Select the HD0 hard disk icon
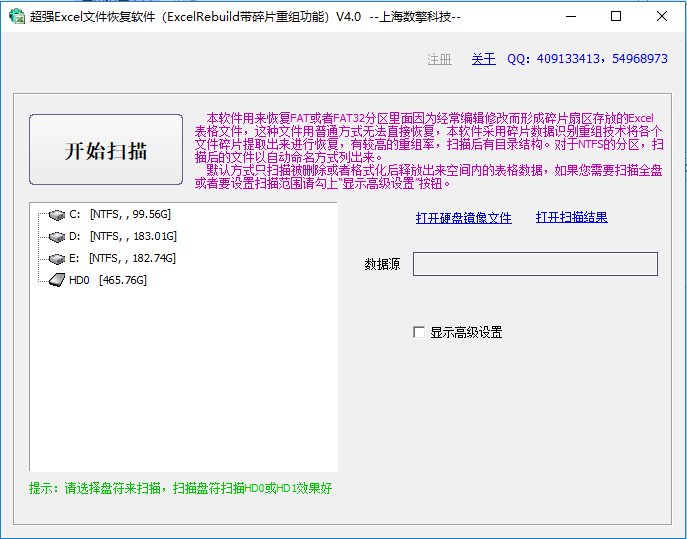Image resolution: width=687 pixels, height=539 pixels. tap(57, 280)
